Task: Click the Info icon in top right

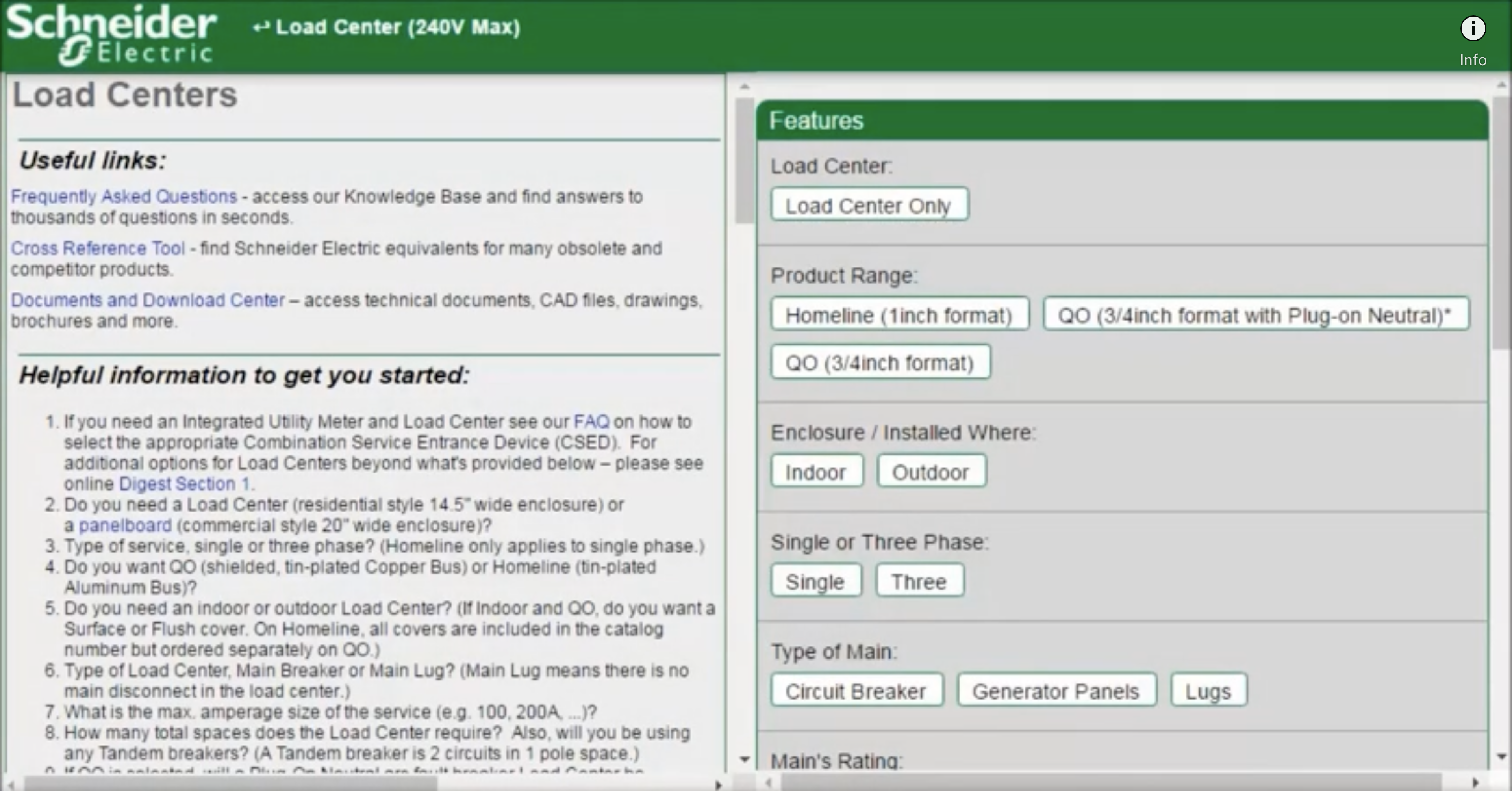Action: pos(1473,28)
